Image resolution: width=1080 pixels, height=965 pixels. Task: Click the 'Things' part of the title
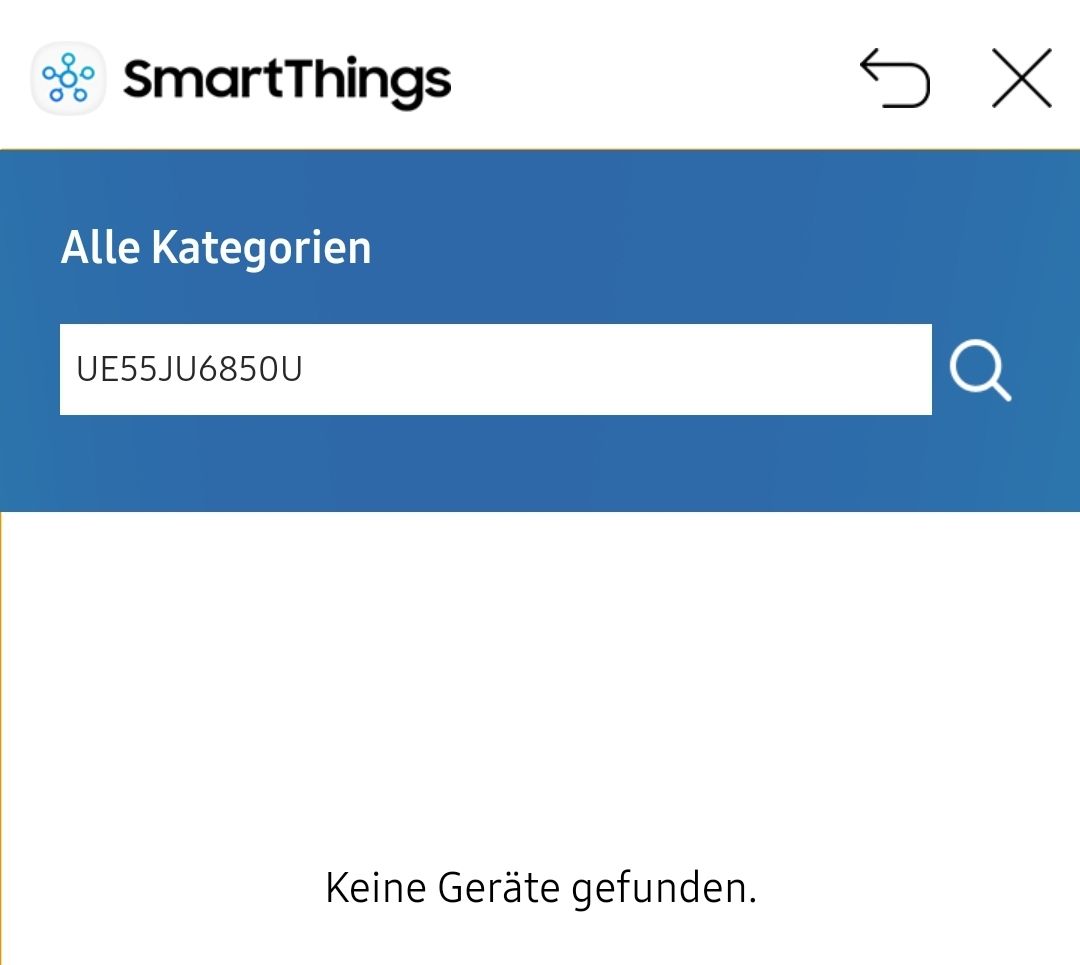366,80
